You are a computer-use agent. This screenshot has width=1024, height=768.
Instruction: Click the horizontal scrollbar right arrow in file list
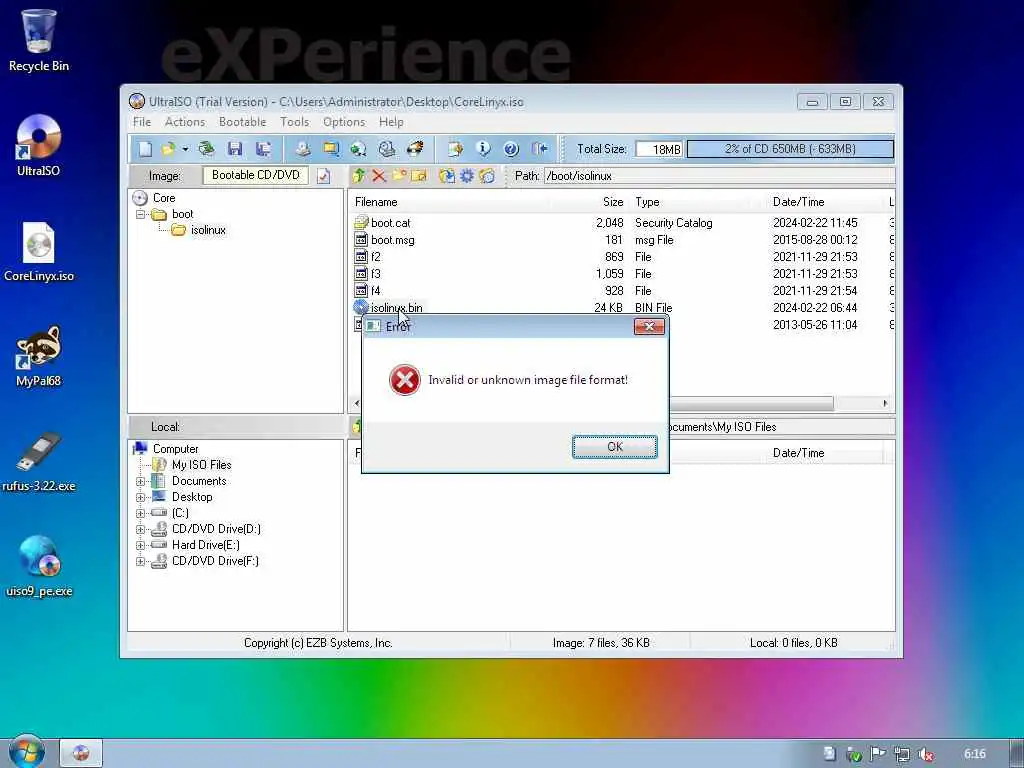(885, 404)
